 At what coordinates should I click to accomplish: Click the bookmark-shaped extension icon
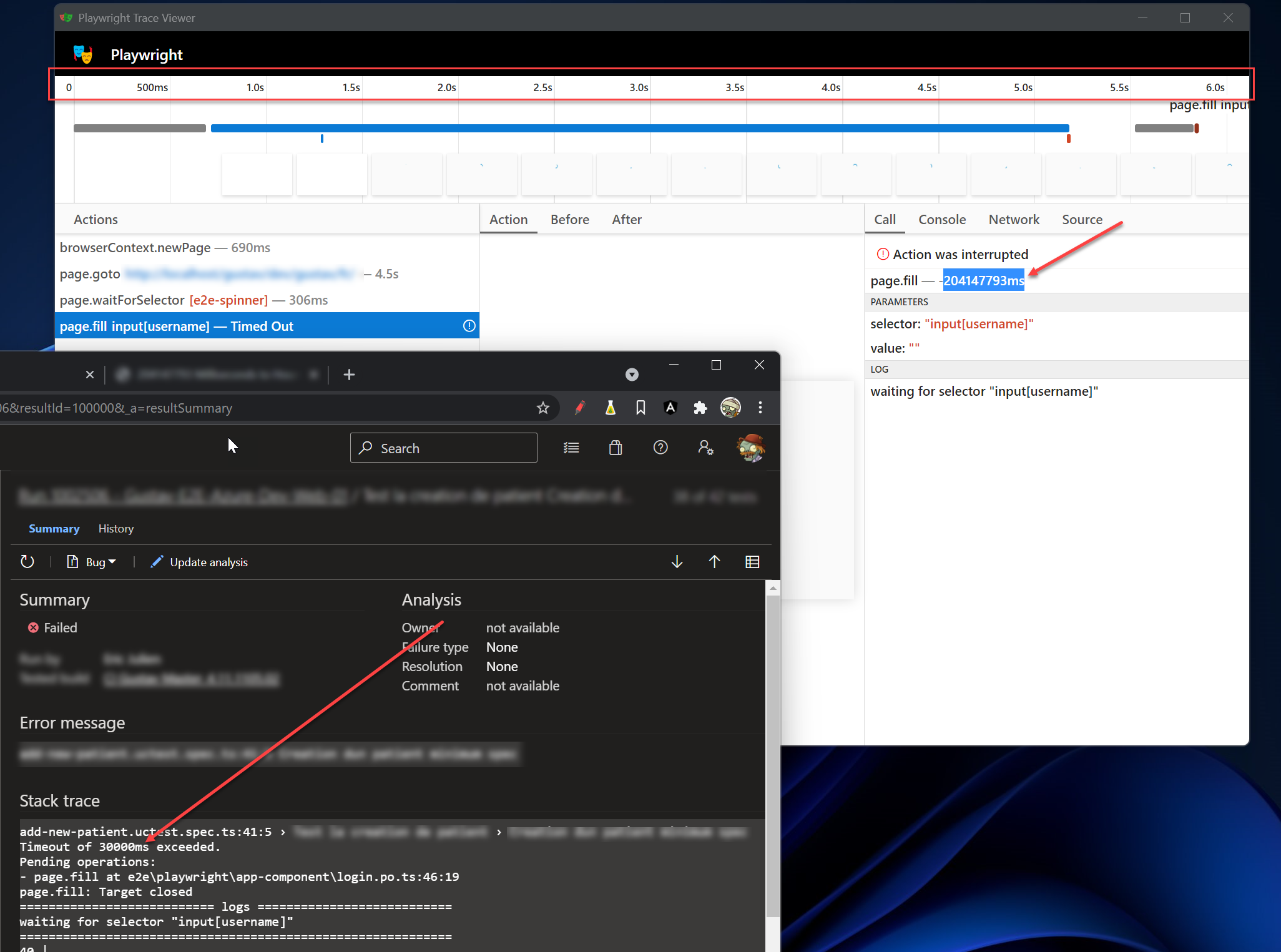tap(640, 408)
